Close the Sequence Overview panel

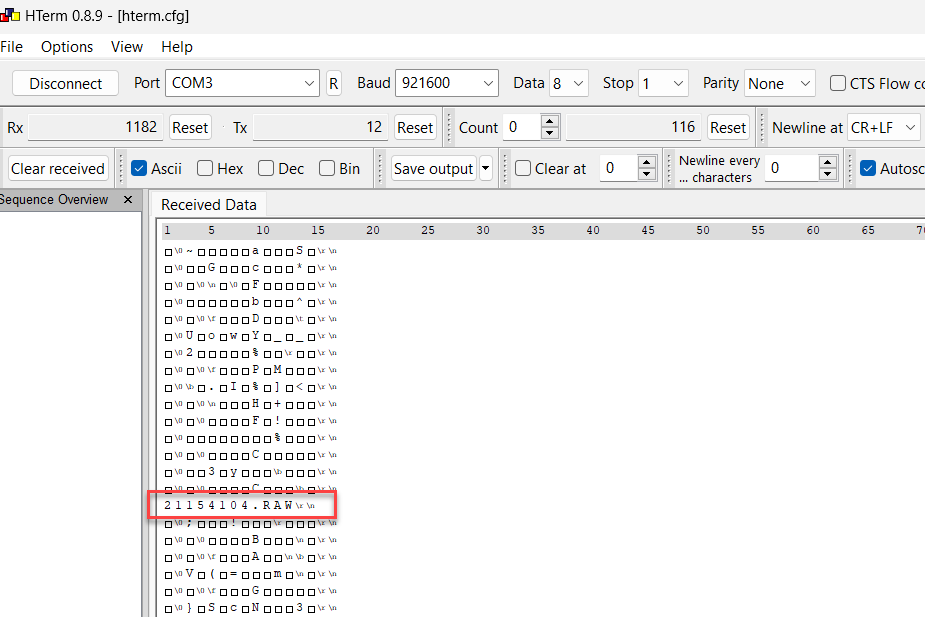pos(128,200)
